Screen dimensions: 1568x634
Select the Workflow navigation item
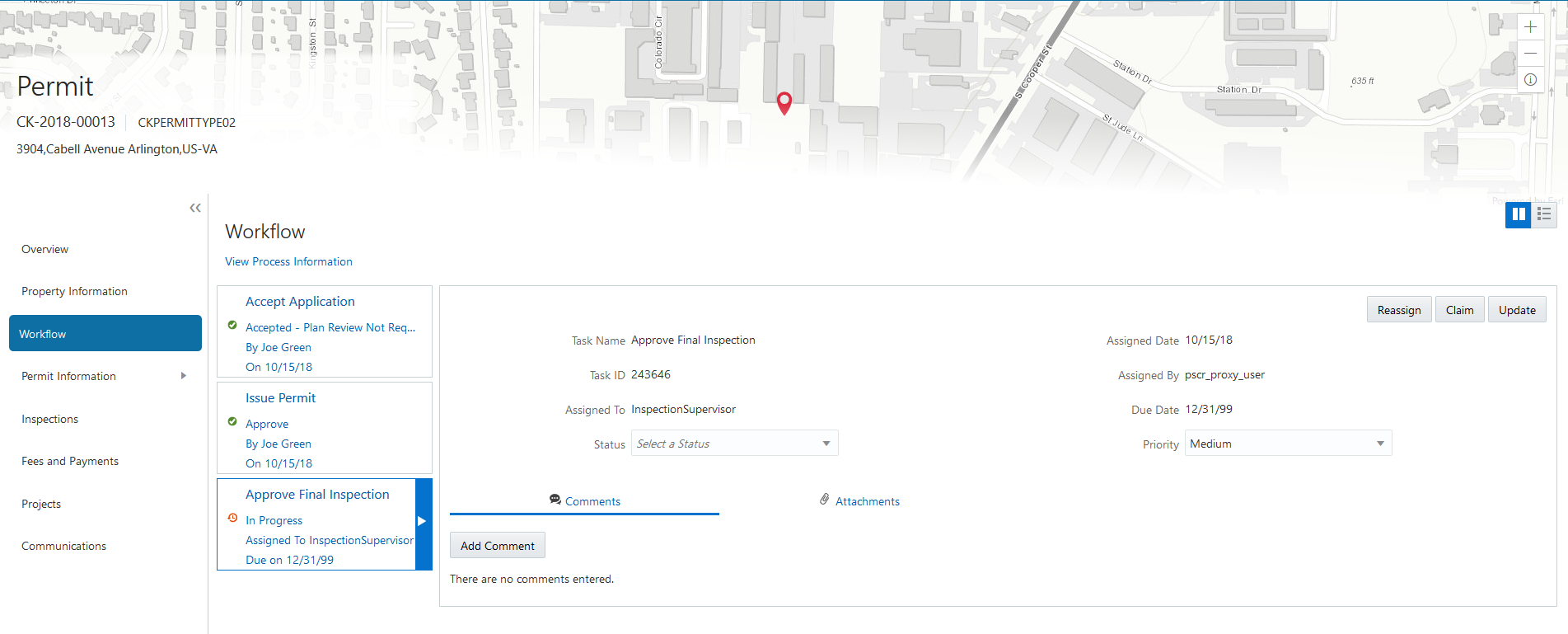[105, 333]
